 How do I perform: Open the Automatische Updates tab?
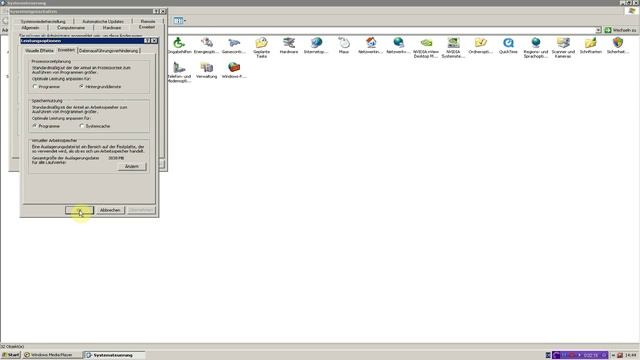click(x=103, y=21)
